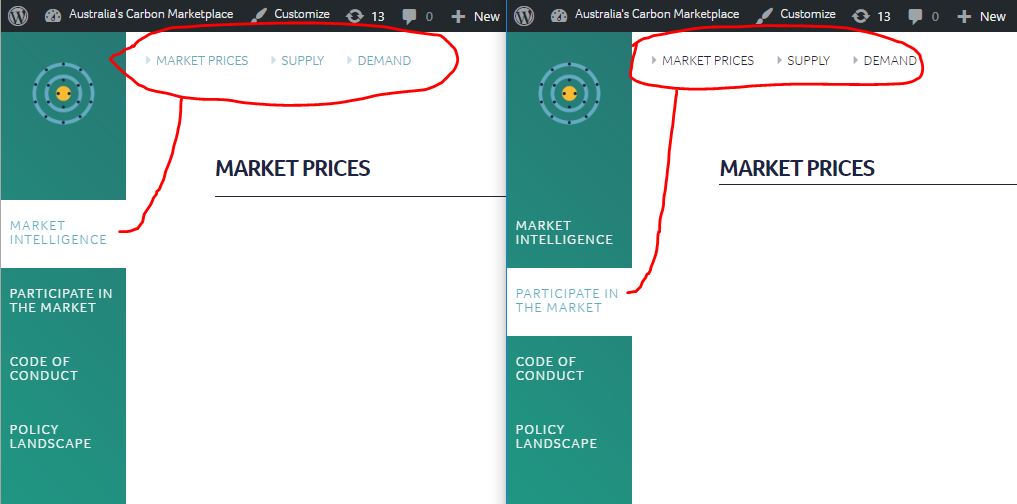The image size is (1017, 504).
Task: Open the Australia's Carbon Marketplace site link in the left bar
Action: (x=151, y=14)
